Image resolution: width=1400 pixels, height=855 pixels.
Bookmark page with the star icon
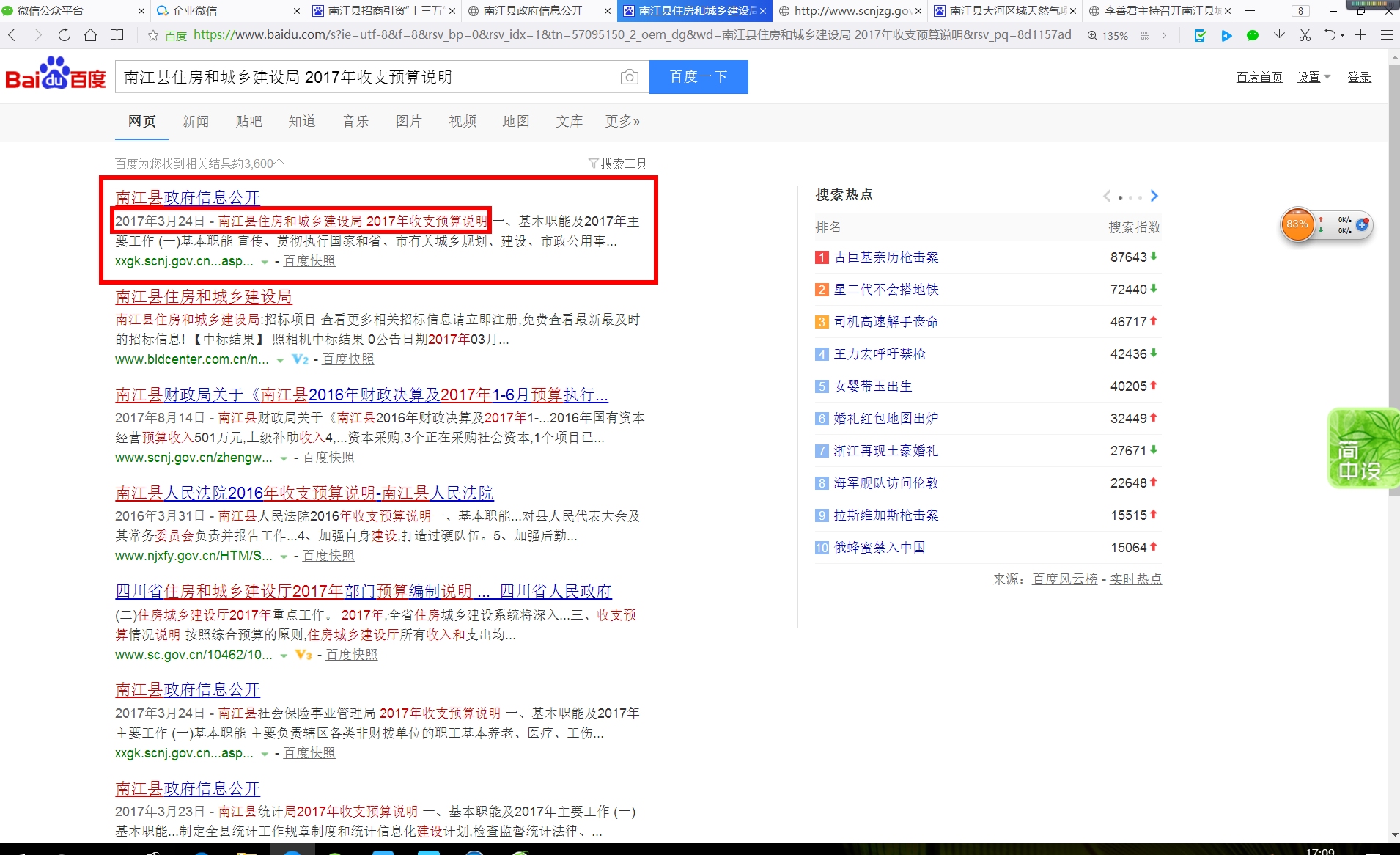(x=153, y=35)
